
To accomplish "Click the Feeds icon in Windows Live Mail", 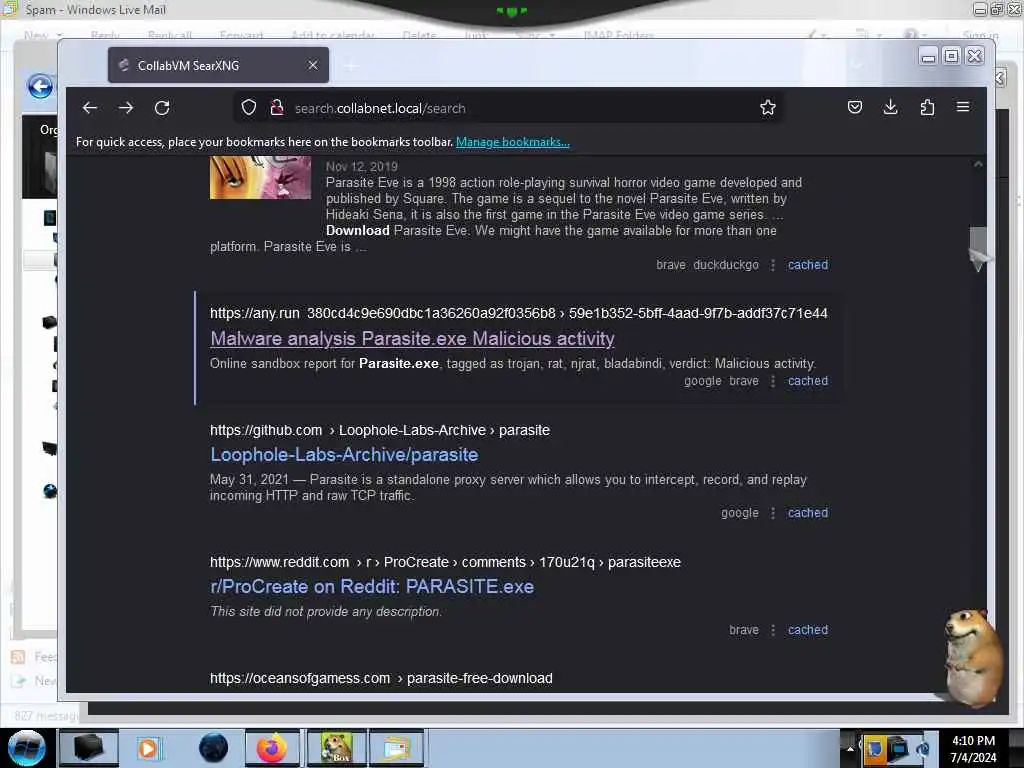I will 18,656.
